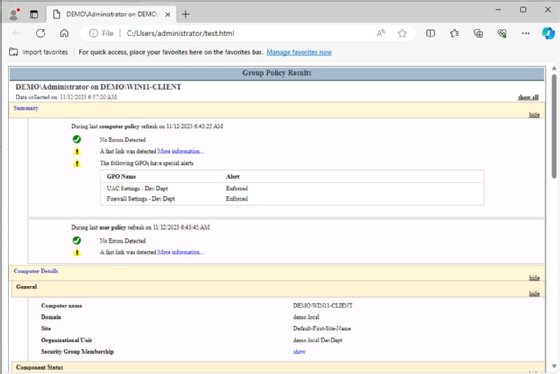Screen dimensions: 560x374
Task: Select the DEMO\Administrator tab
Action: (x=111, y=14)
